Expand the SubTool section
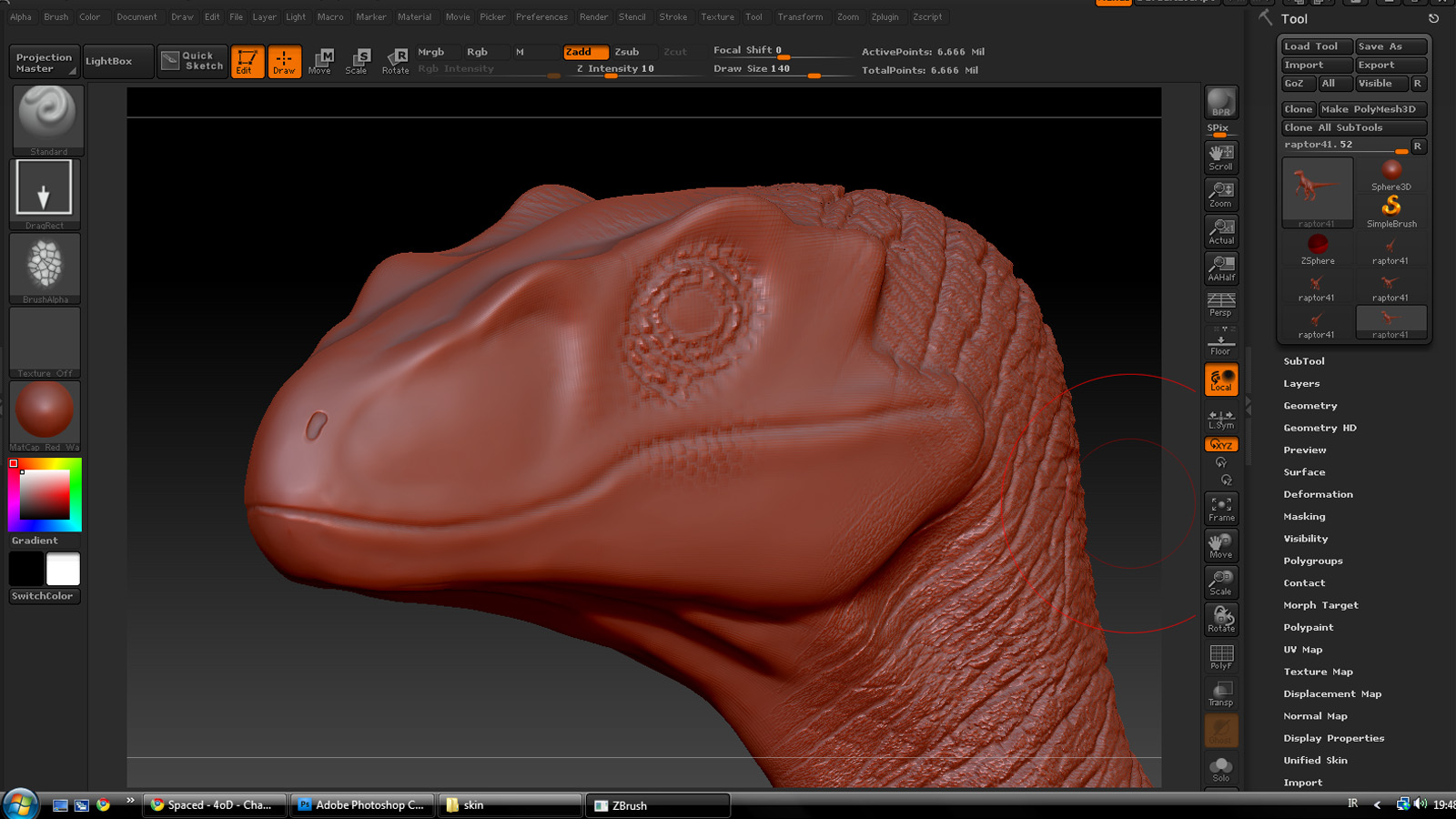 1305,360
